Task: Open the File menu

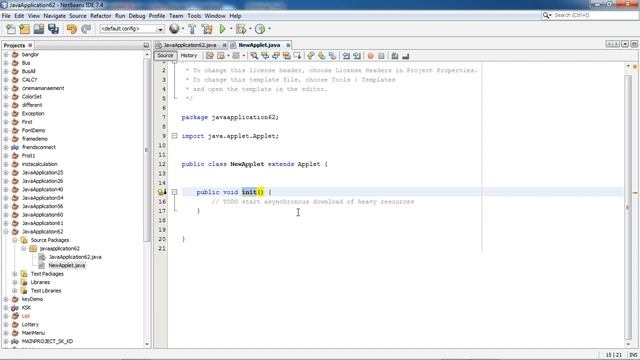Action: click(x=6, y=16)
